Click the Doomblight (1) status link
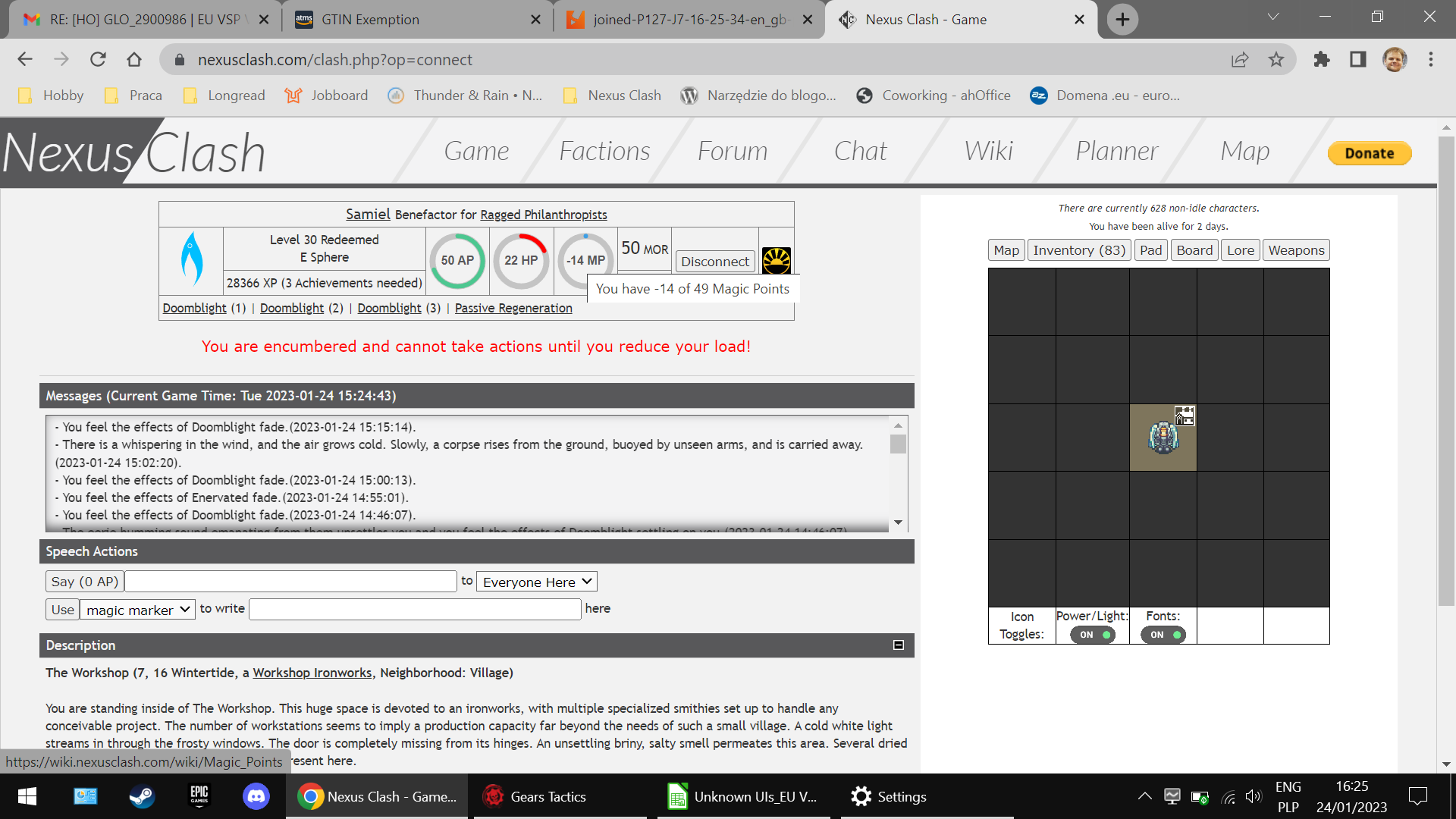 (194, 308)
